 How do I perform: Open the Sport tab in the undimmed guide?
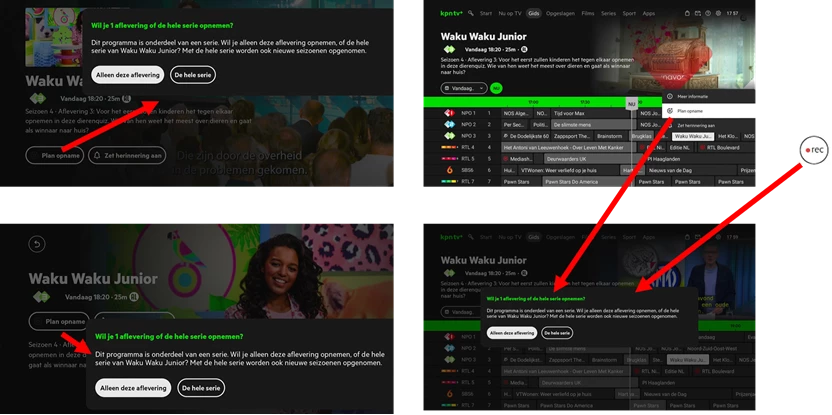[x=629, y=13]
